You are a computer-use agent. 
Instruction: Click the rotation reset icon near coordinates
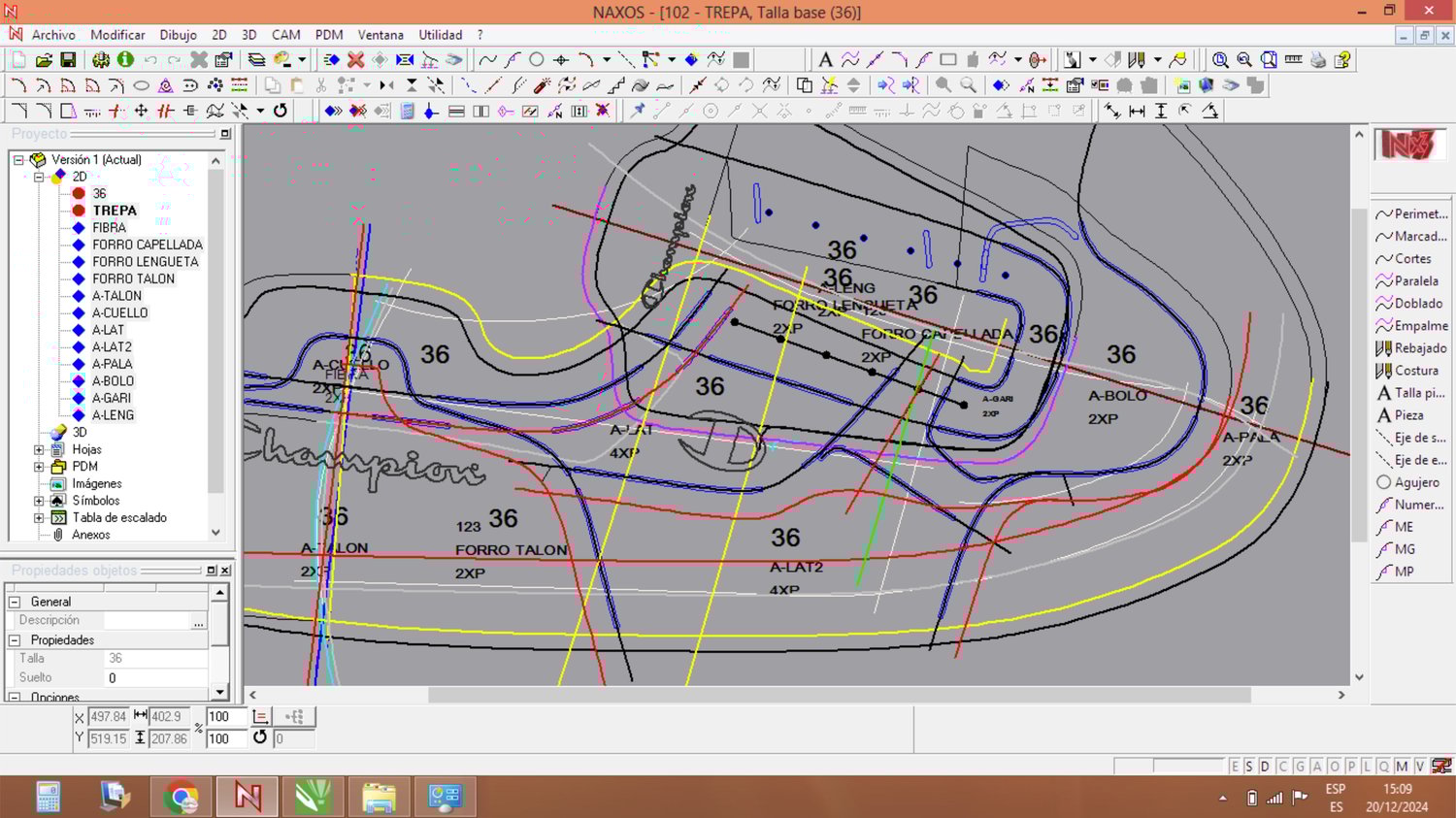click(260, 738)
